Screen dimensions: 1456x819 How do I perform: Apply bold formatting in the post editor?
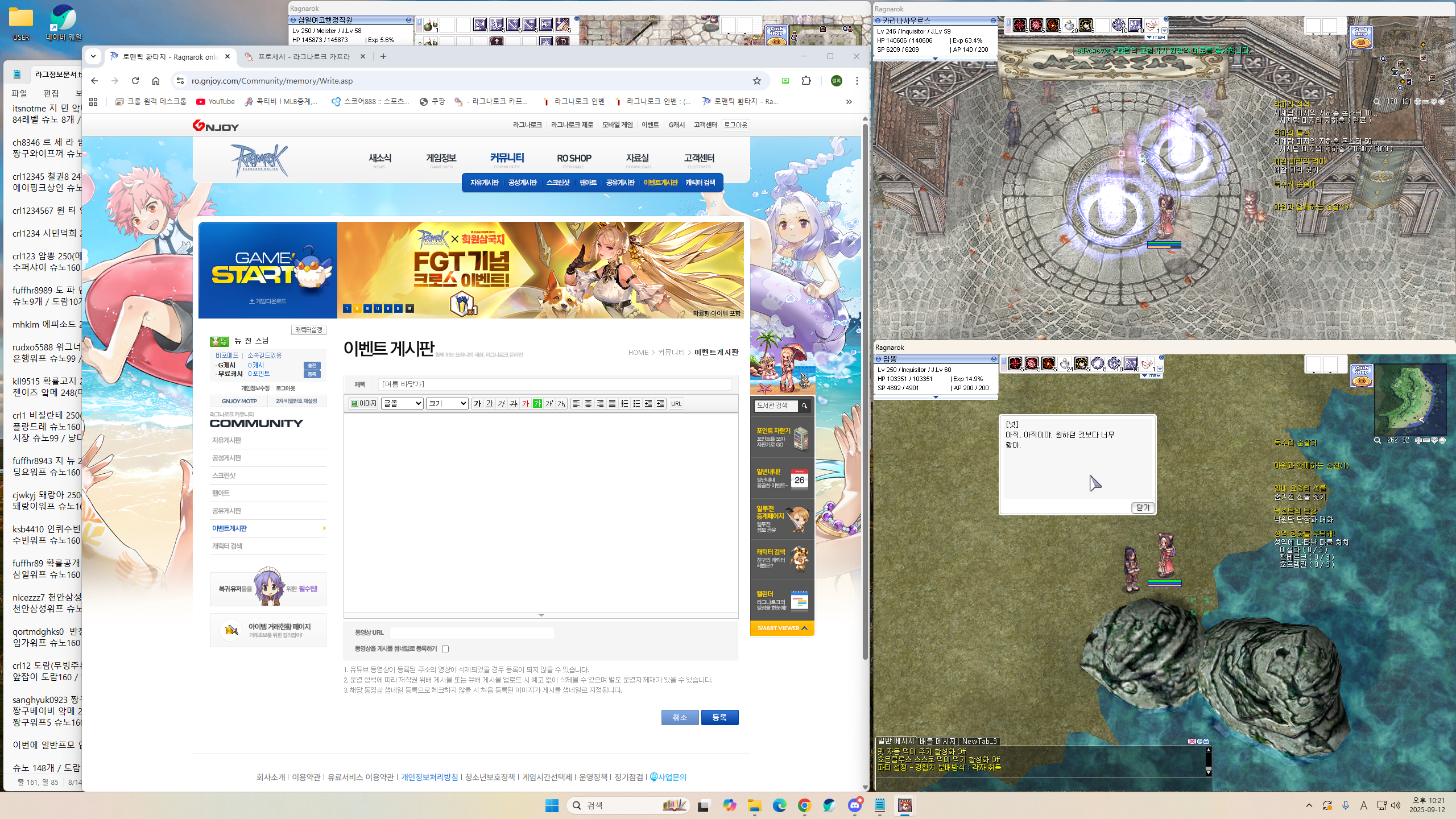point(478,403)
